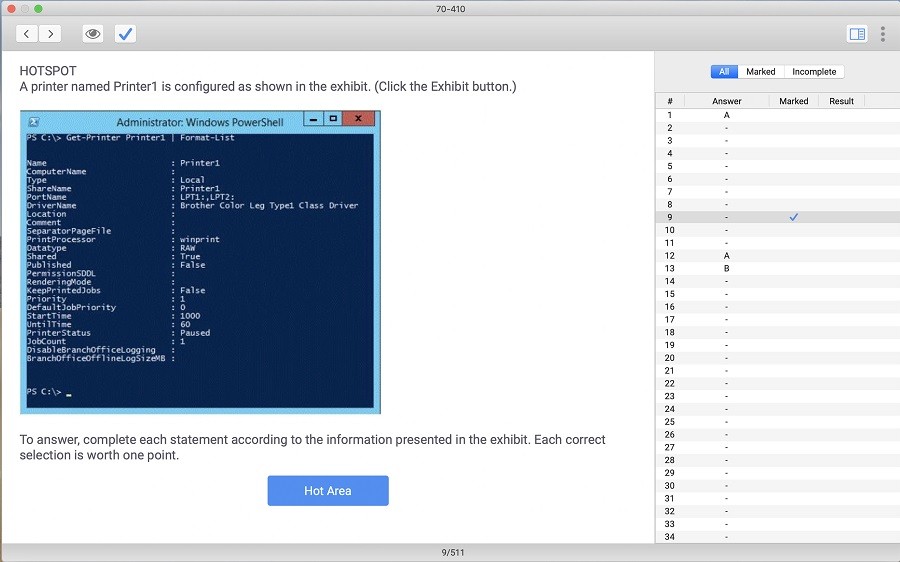
Task: Click the 9/511 progress indicator
Action: [452, 552]
